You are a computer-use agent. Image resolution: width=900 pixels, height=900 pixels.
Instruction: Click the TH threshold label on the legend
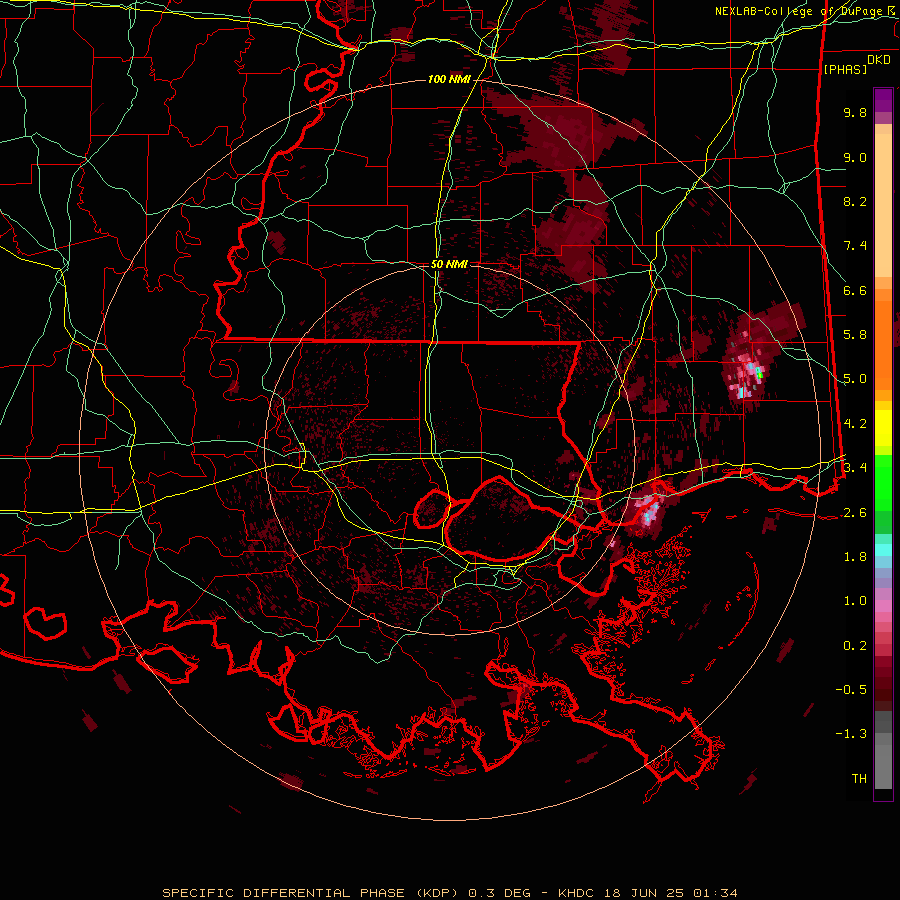859,778
